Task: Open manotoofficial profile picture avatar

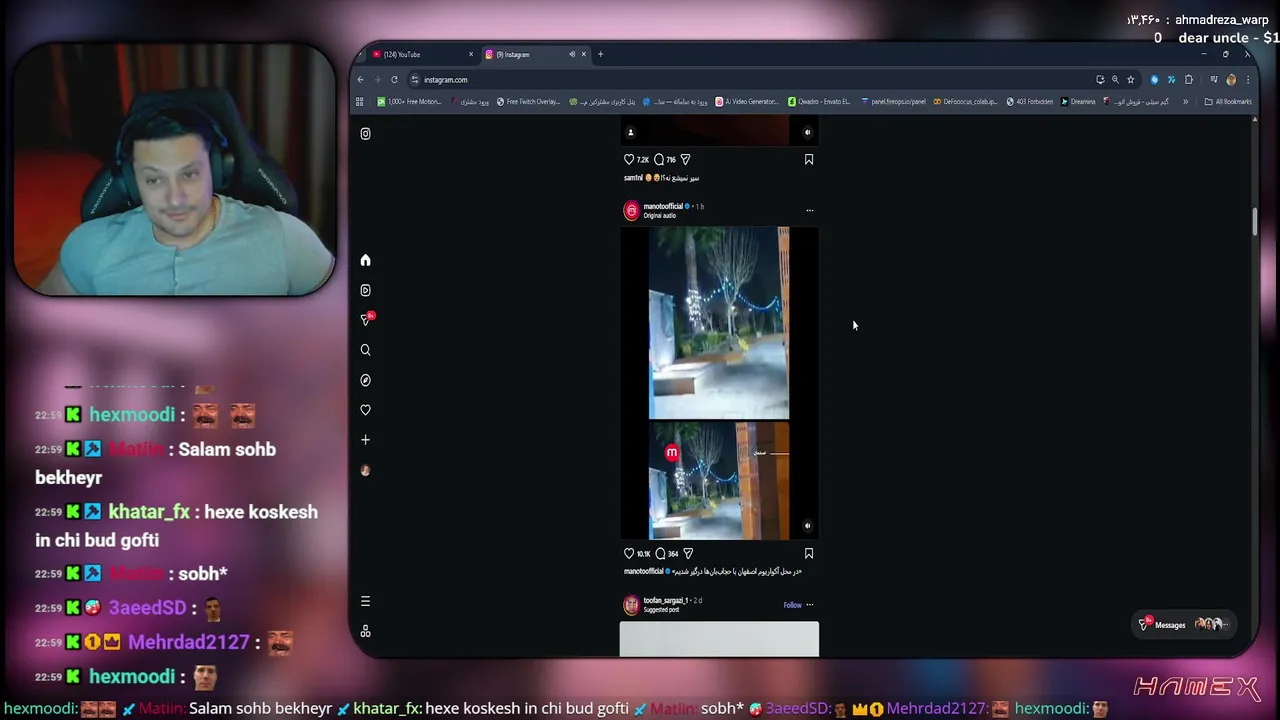Action: click(631, 210)
